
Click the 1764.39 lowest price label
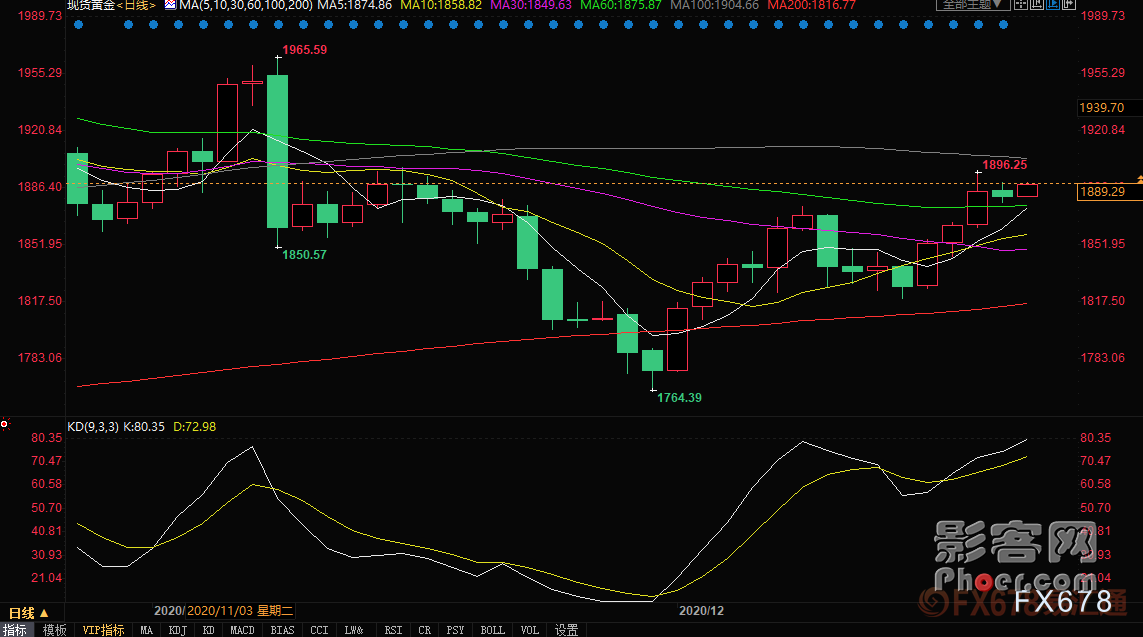(x=679, y=397)
